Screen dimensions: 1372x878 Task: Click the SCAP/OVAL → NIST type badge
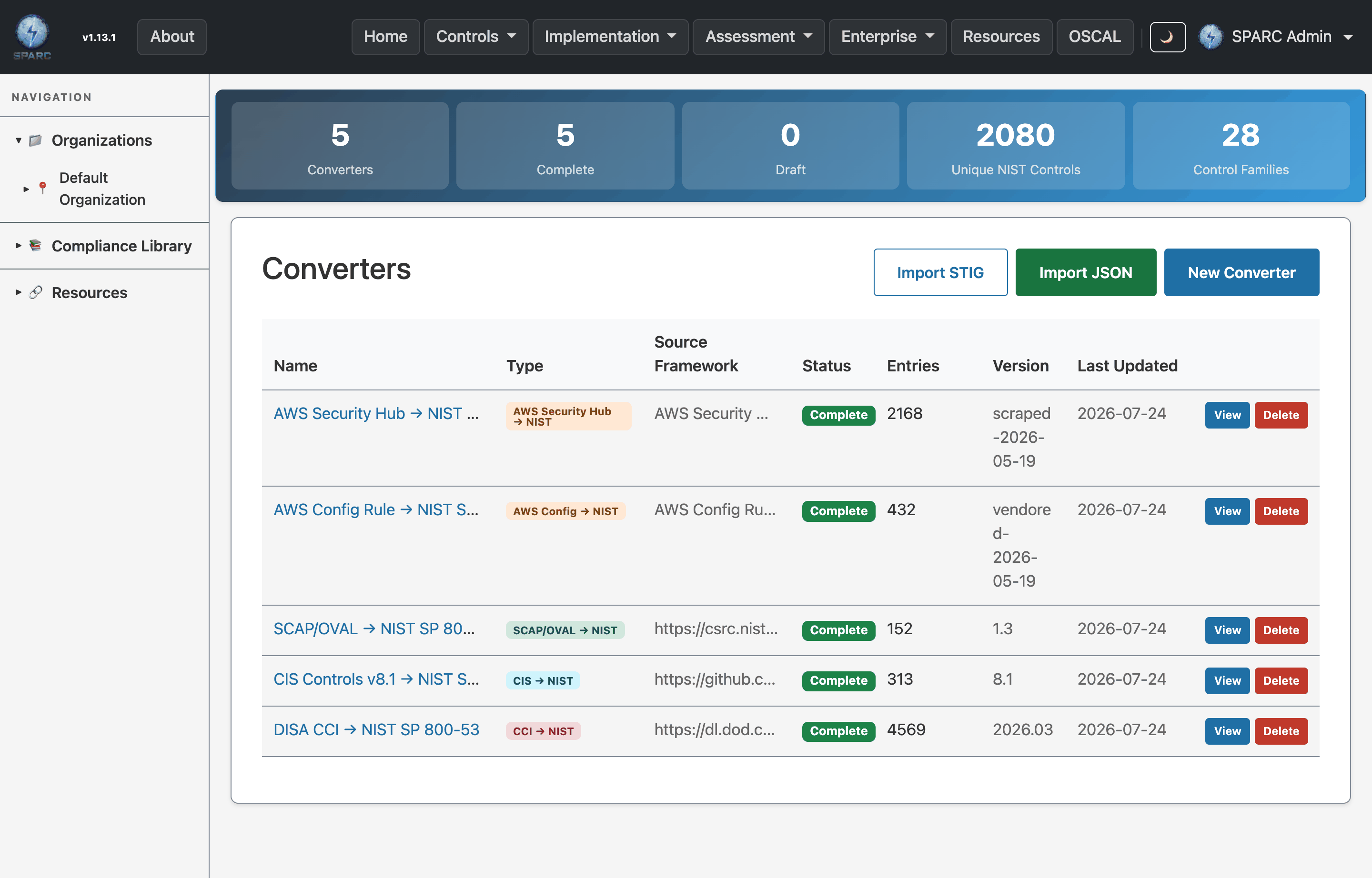tap(565, 630)
